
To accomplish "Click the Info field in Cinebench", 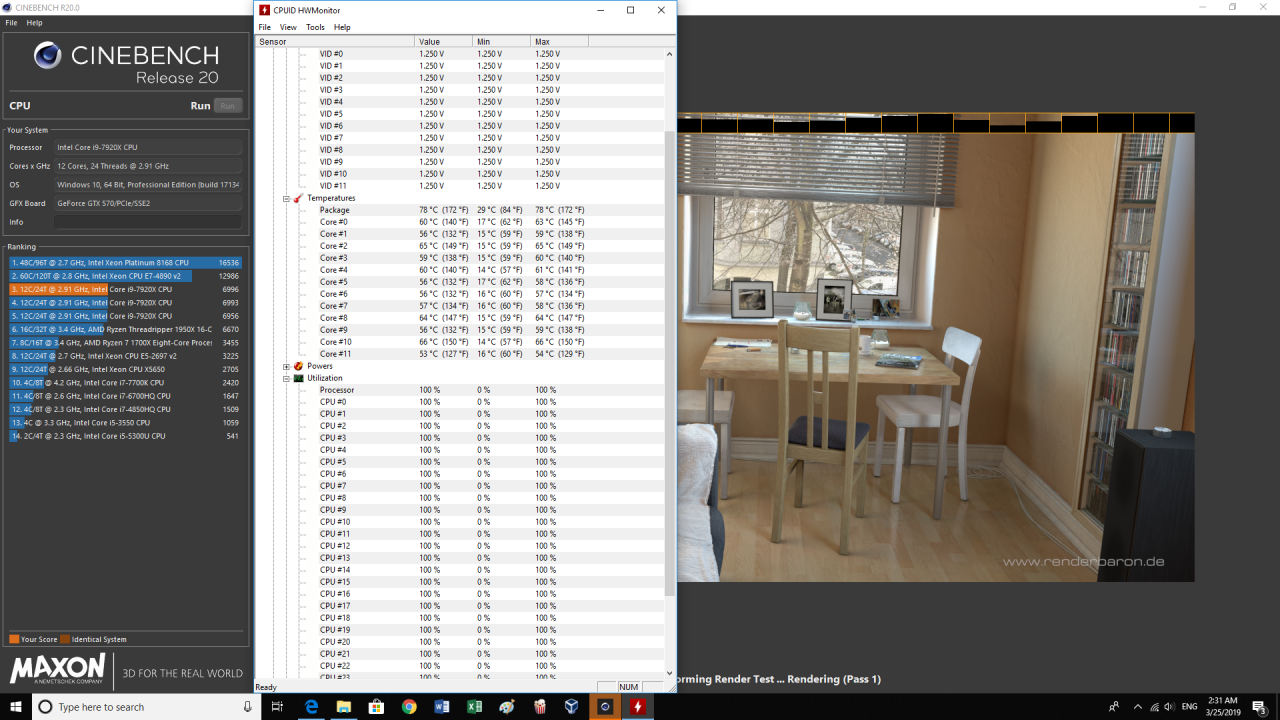I will pyautogui.click(x=148, y=222).
